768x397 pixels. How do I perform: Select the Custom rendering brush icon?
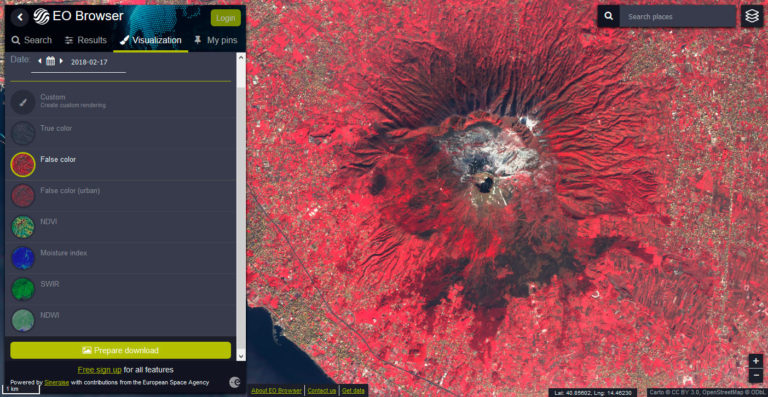point(23,101)
